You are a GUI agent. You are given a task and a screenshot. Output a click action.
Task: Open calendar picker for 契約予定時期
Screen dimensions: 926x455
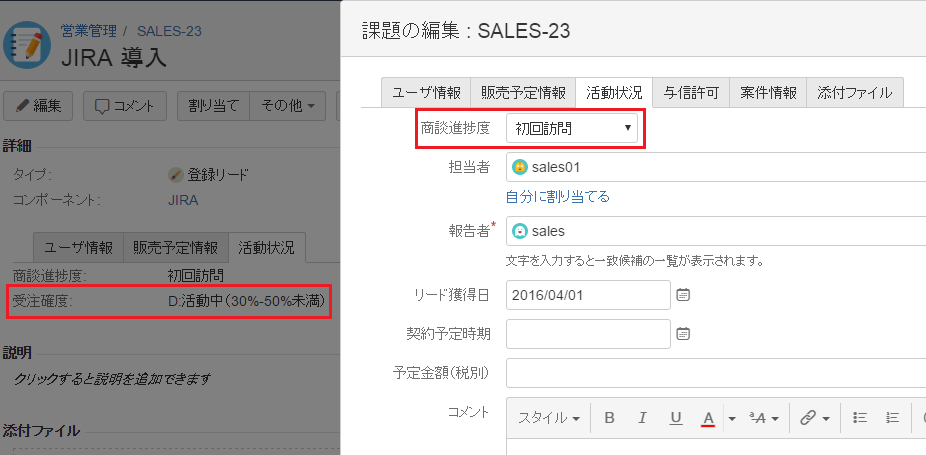coord(683,334)
